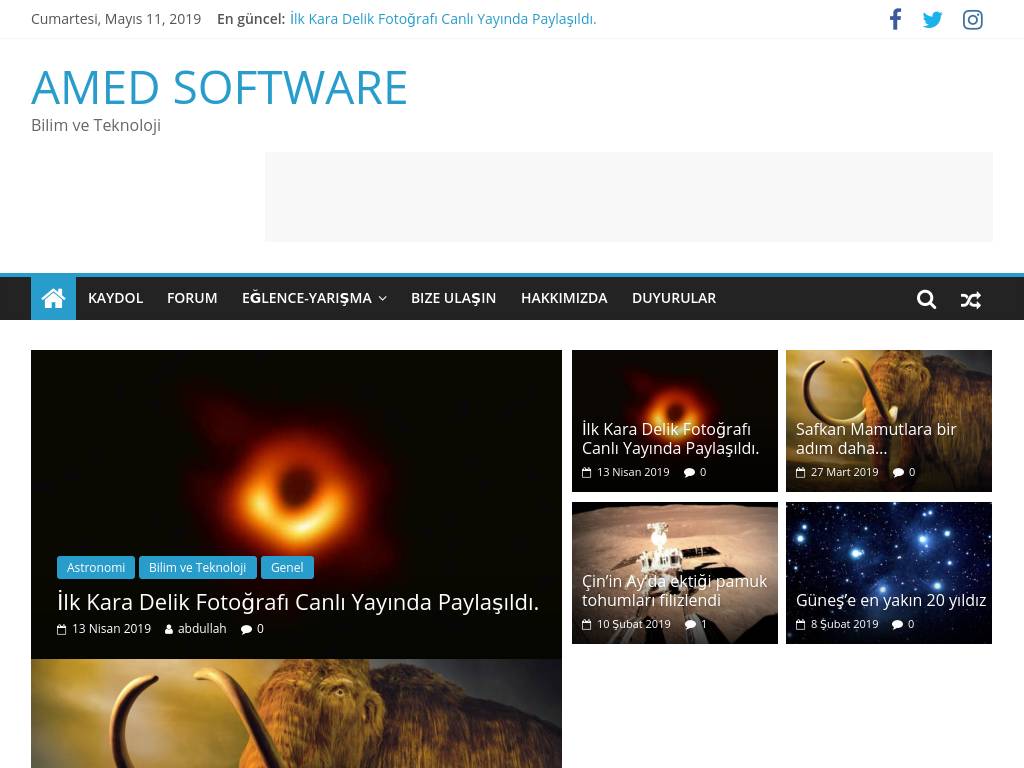Screen dimensions: 1024x768
Task: Click comment icon on Çin'in Ay'da card
Action: pyautogui.click(x=690, y=624)
